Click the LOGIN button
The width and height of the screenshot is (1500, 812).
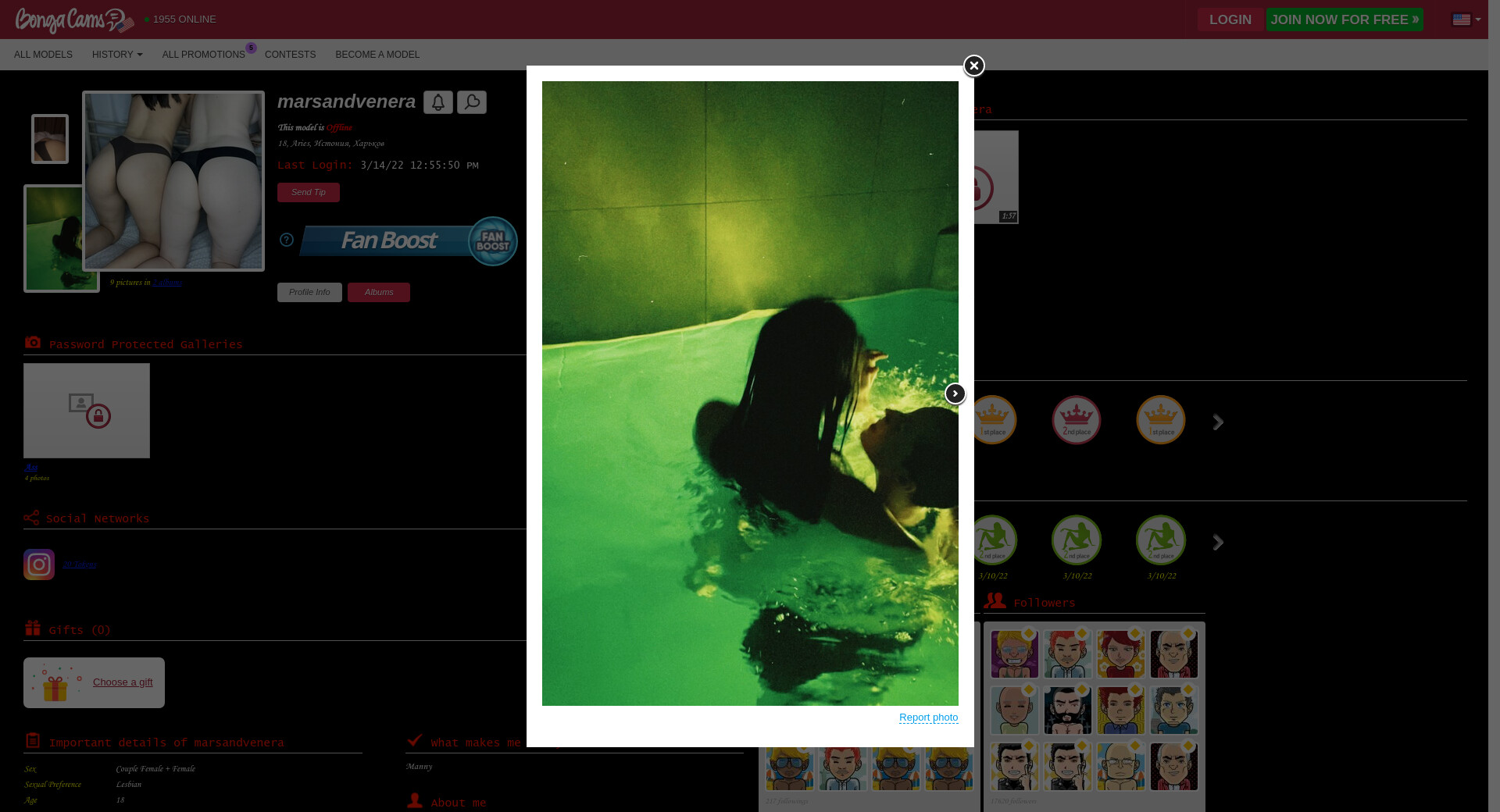click(x=1230, y=20)
